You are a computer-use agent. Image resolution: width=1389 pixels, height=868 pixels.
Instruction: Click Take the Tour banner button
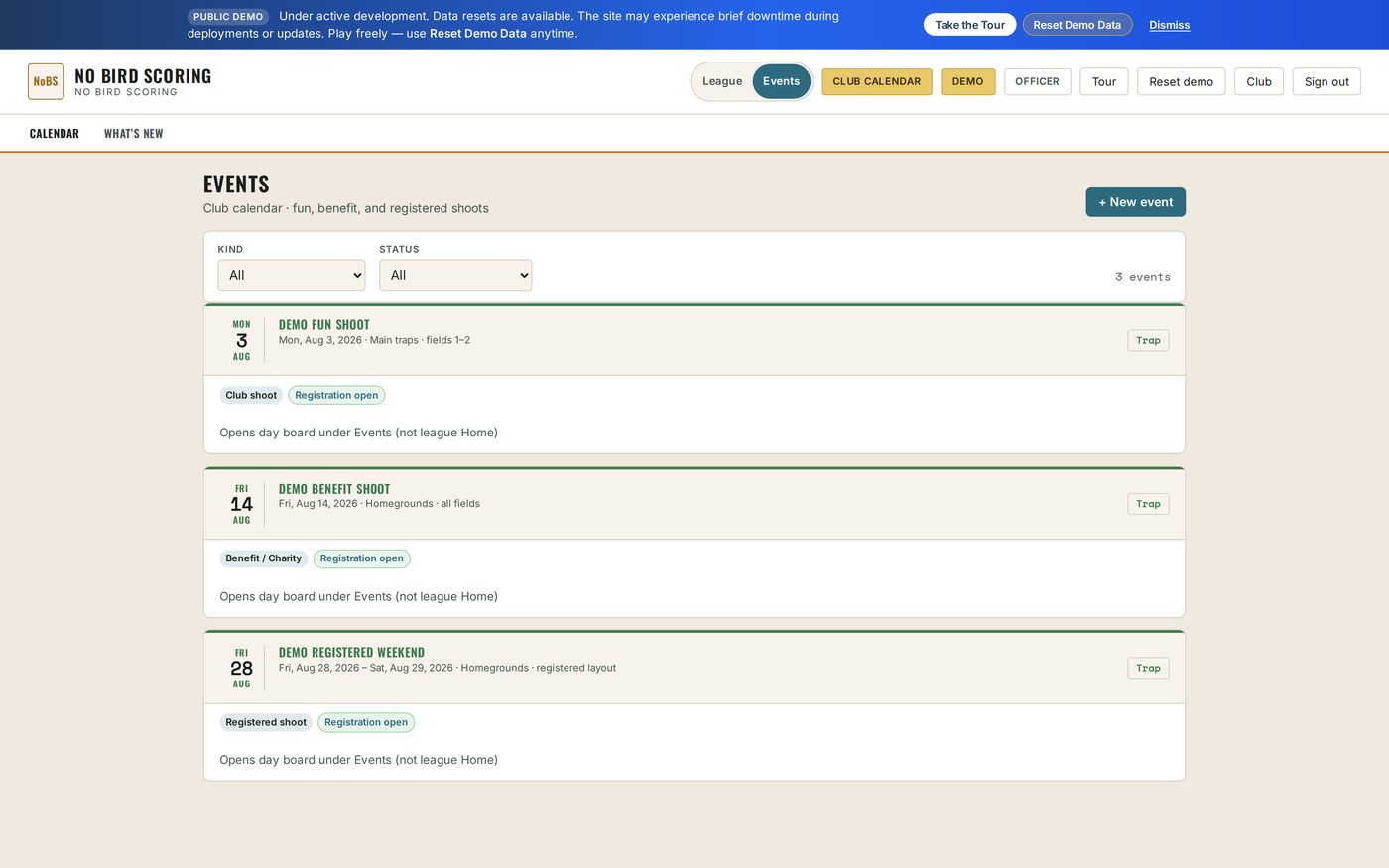click(969, 25)
